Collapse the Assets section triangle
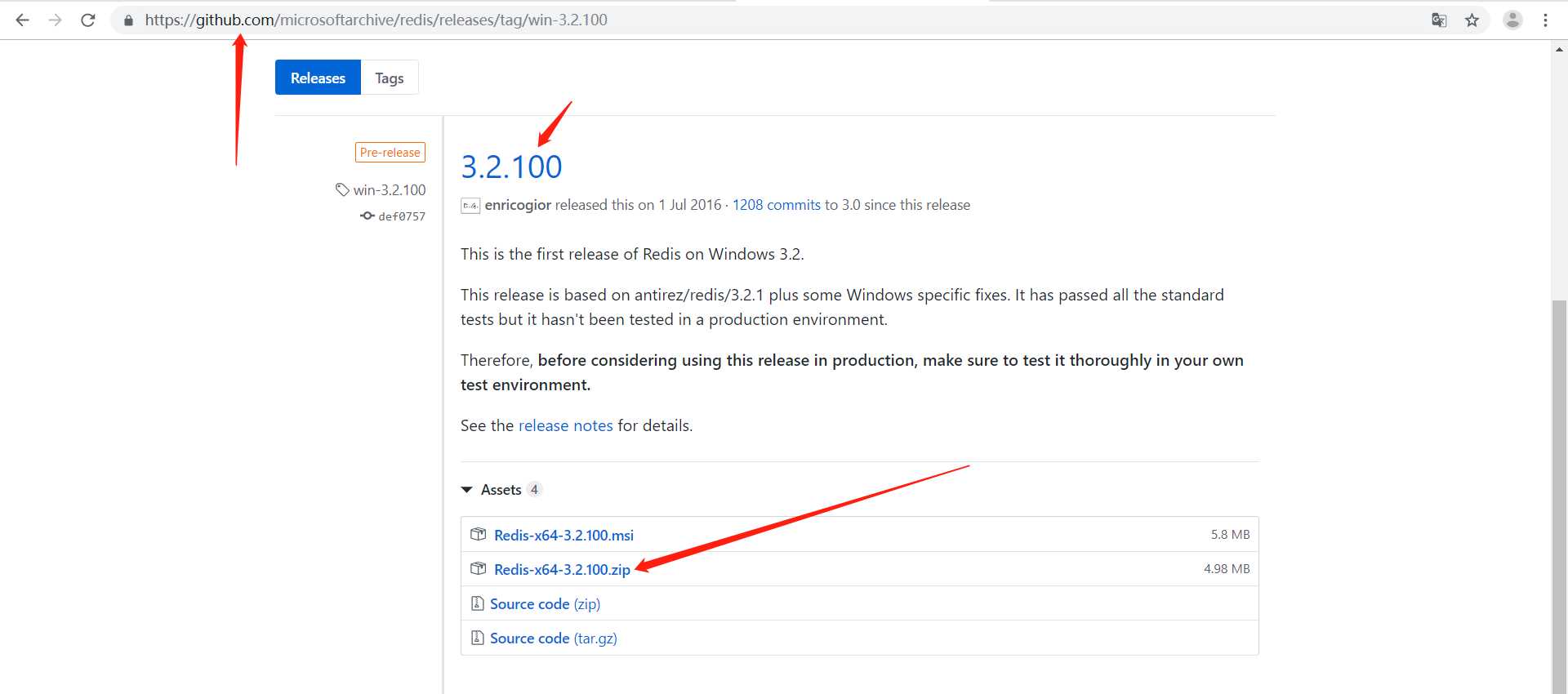 [x=467, y=490]
